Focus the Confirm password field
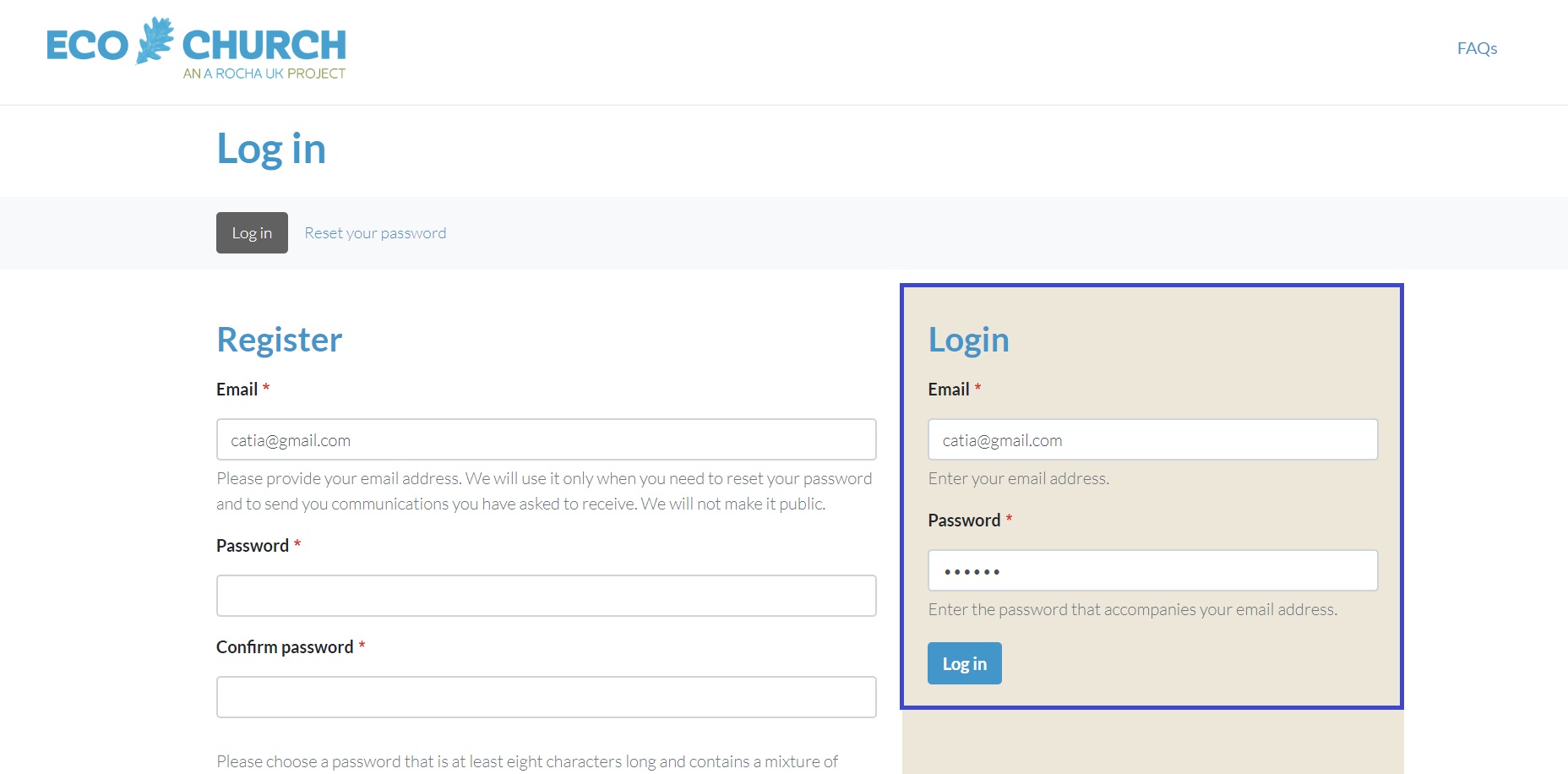 (x=546, y=697)
